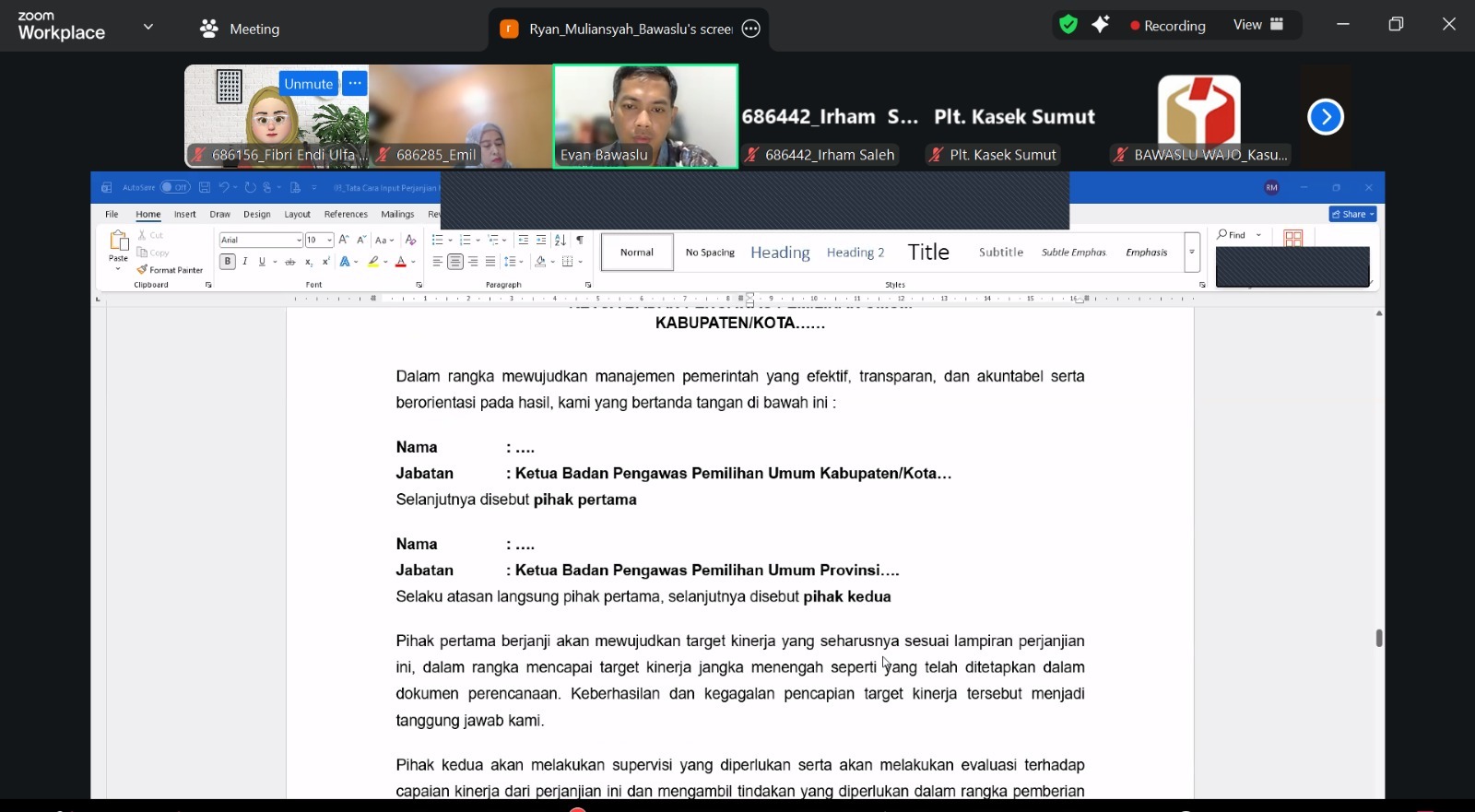This screenshot has height=812, width=1475.
Task: Toggle the AutoSave switch in Word
Action: [x=174, y=187]
